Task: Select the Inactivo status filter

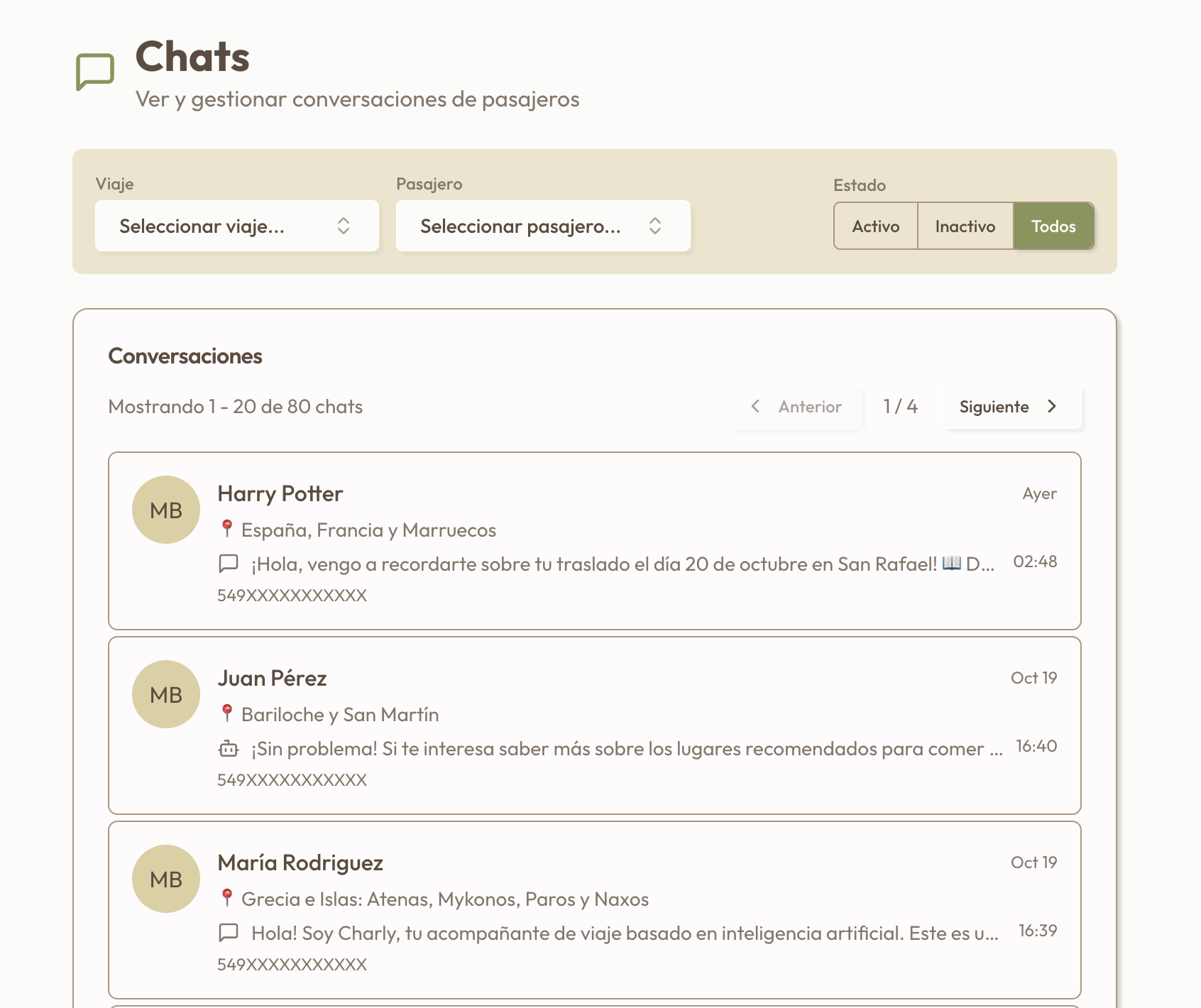Action: tap(965, 226)
